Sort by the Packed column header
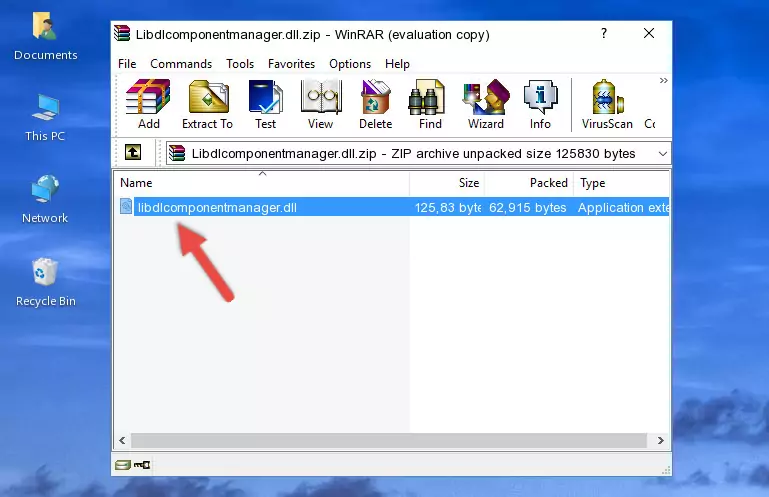 pyautogui.click(x=529, y=183)
